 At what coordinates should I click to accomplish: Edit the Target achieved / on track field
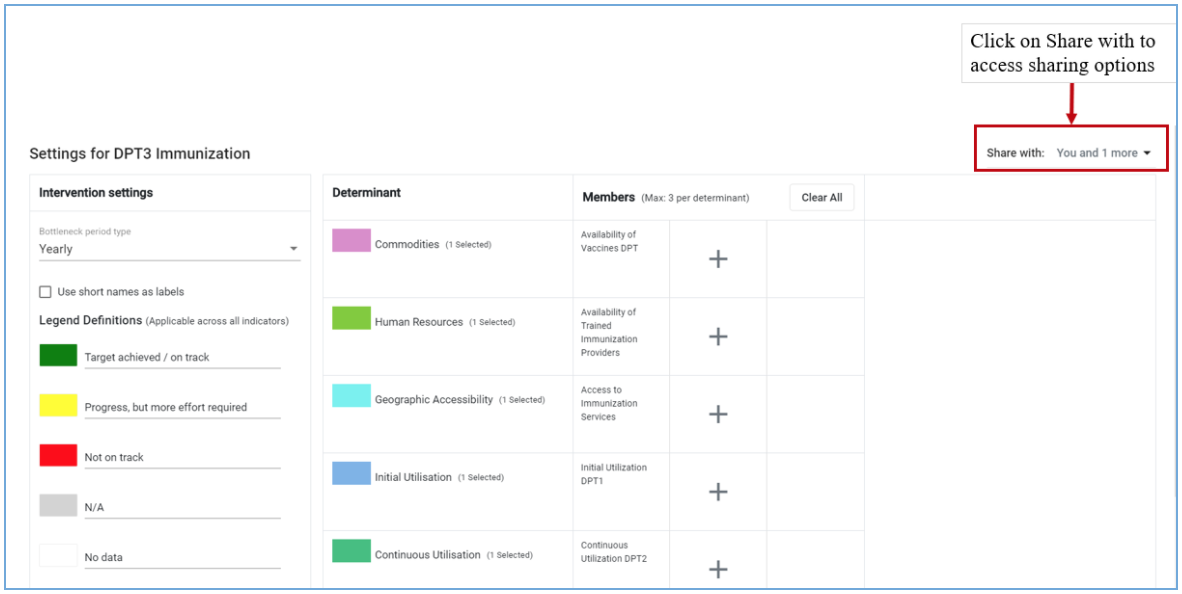(x=182, y=357)
